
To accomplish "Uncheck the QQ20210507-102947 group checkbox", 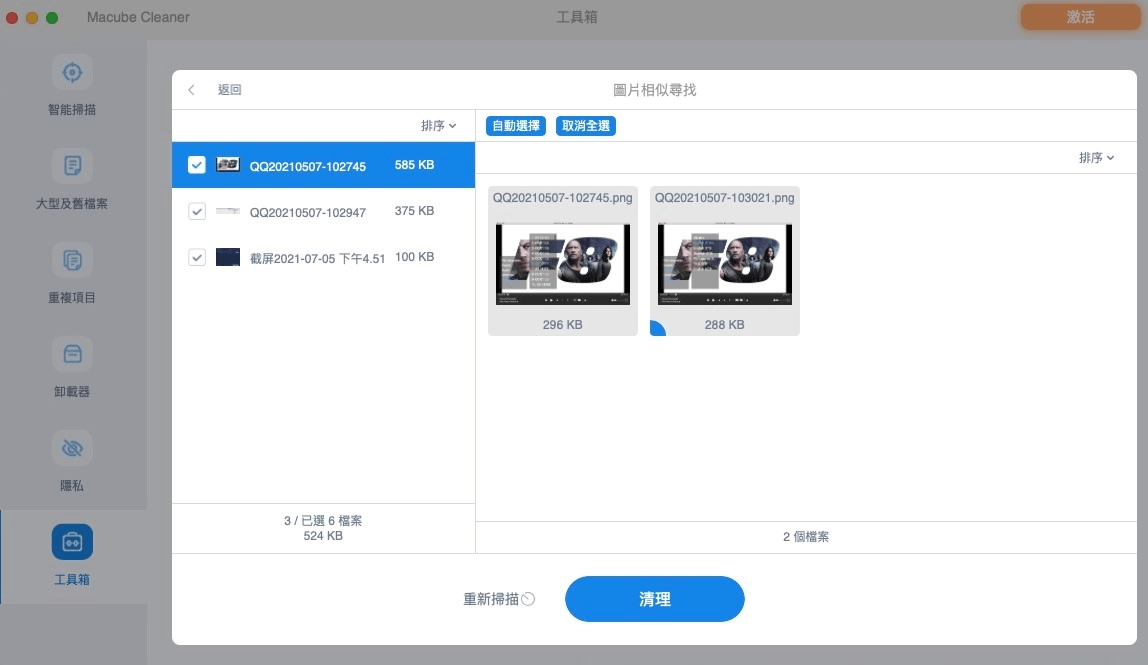I will 196,211.
